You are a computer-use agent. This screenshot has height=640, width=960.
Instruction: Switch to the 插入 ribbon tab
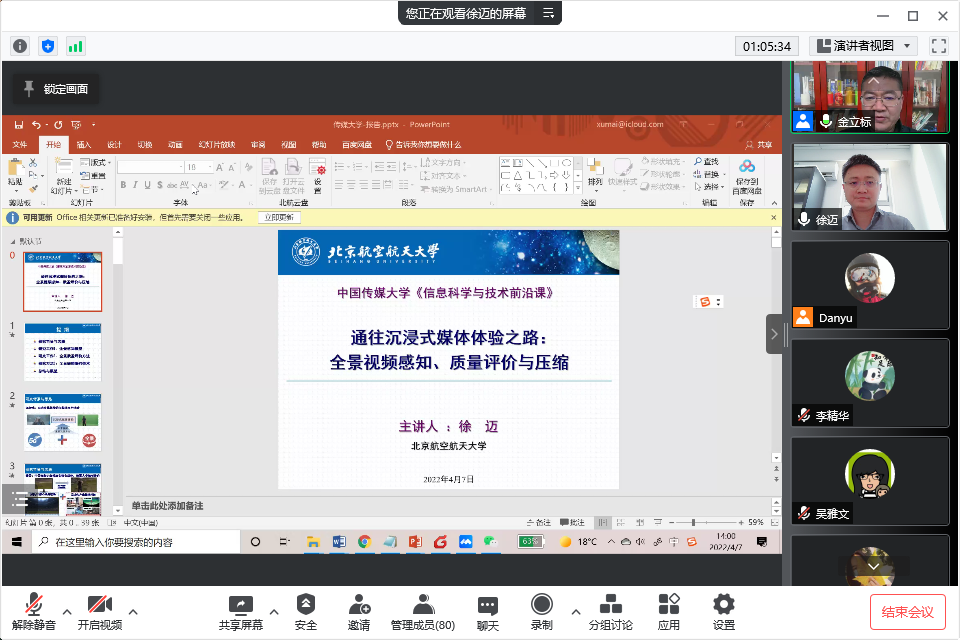tap(82, 144)
